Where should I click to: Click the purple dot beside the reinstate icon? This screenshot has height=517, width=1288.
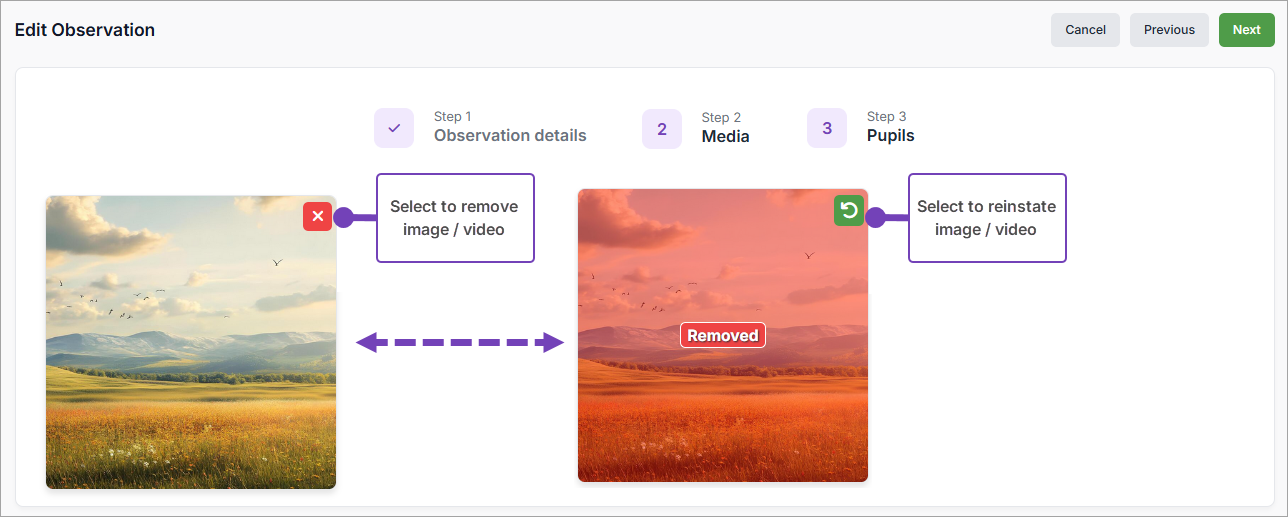tap(875, 217)
